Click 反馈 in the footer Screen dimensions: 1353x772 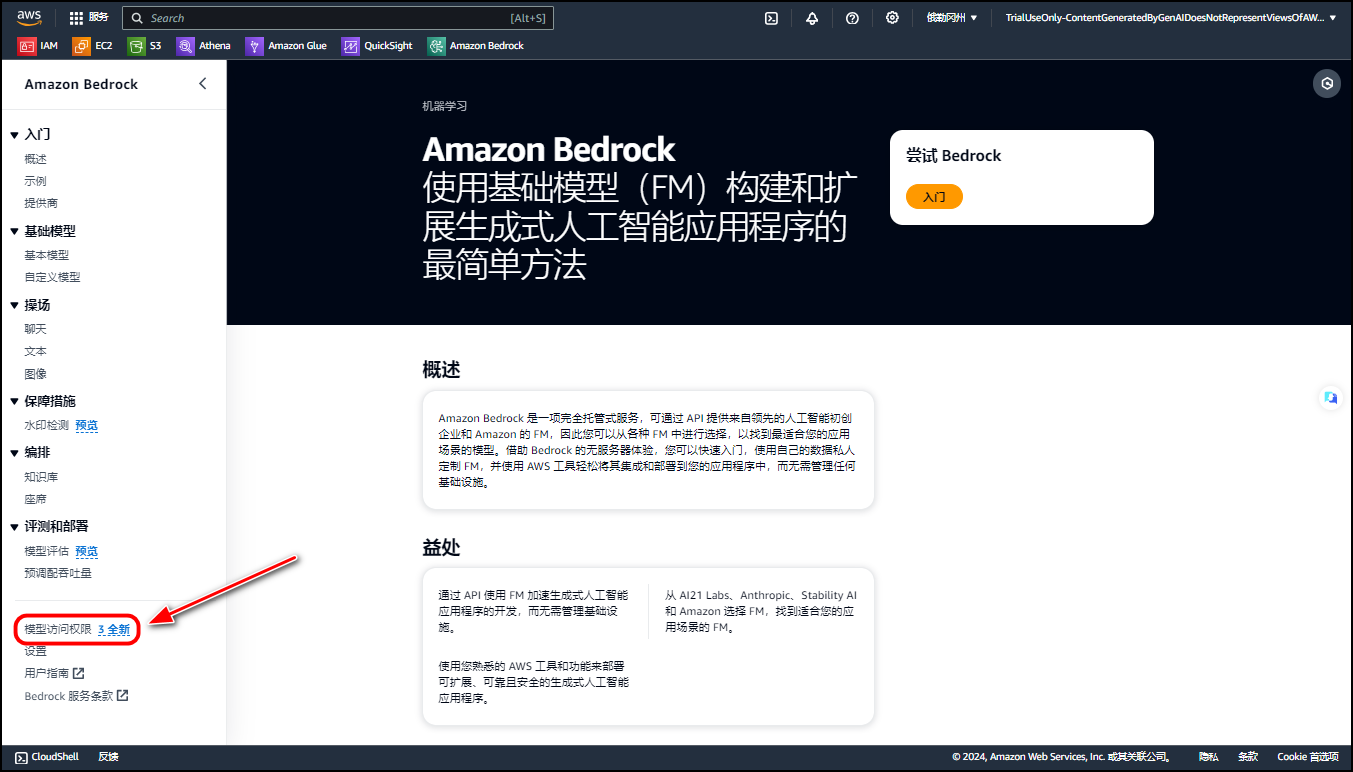[108, 757]
